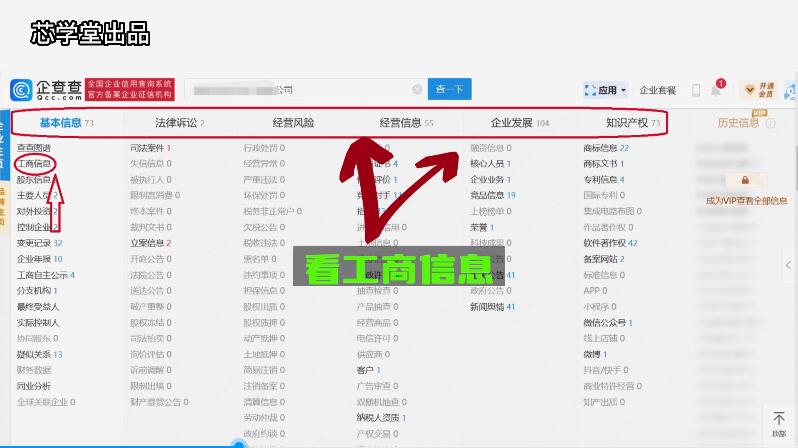Open 新闻舆情 41 entry

coord(493,306)
